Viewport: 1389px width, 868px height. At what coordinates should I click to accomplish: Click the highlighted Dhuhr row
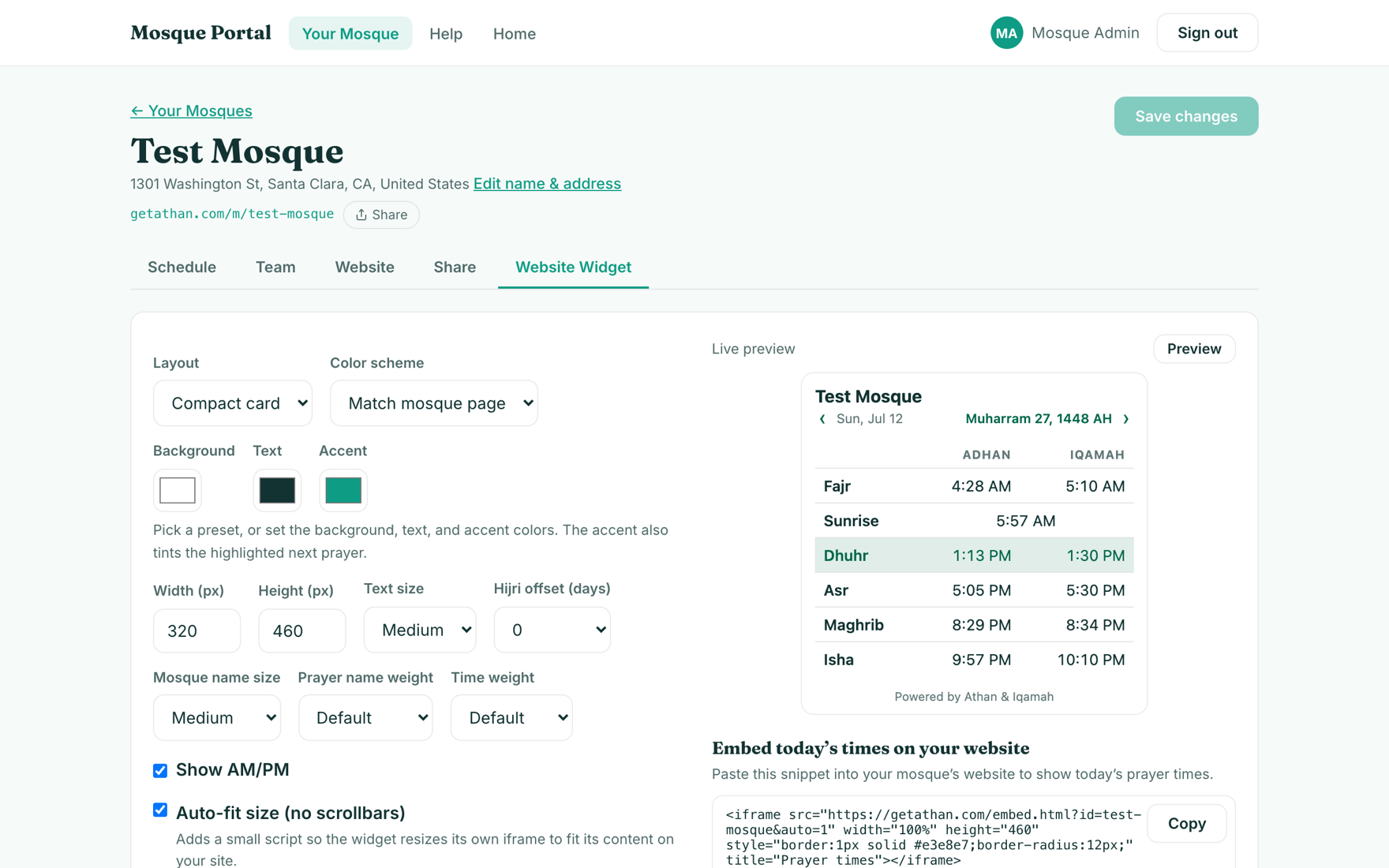pyautogui.click(x=974, y=556)
